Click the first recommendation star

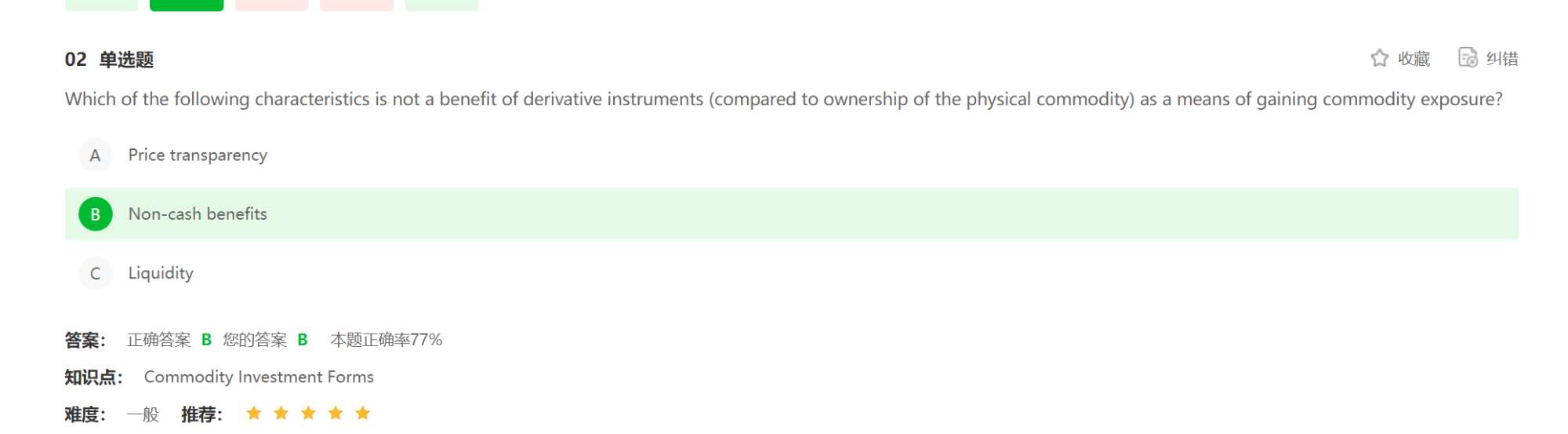pos(253,413)
